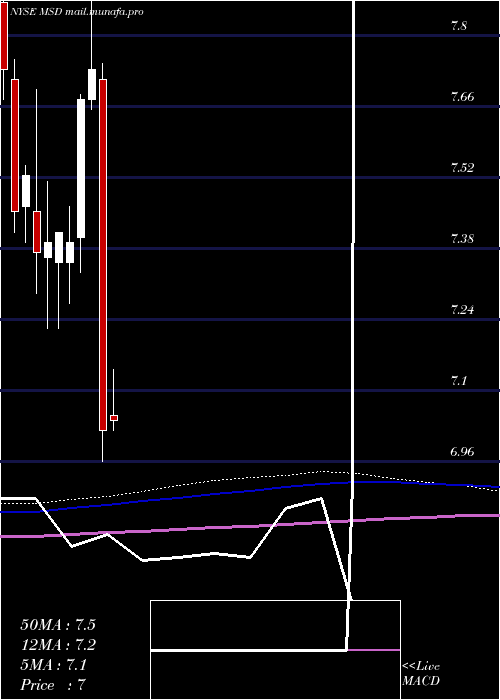The image size is (500, 700).
Task: Click the 7.8 price axis label
Action: pos(458,26)
